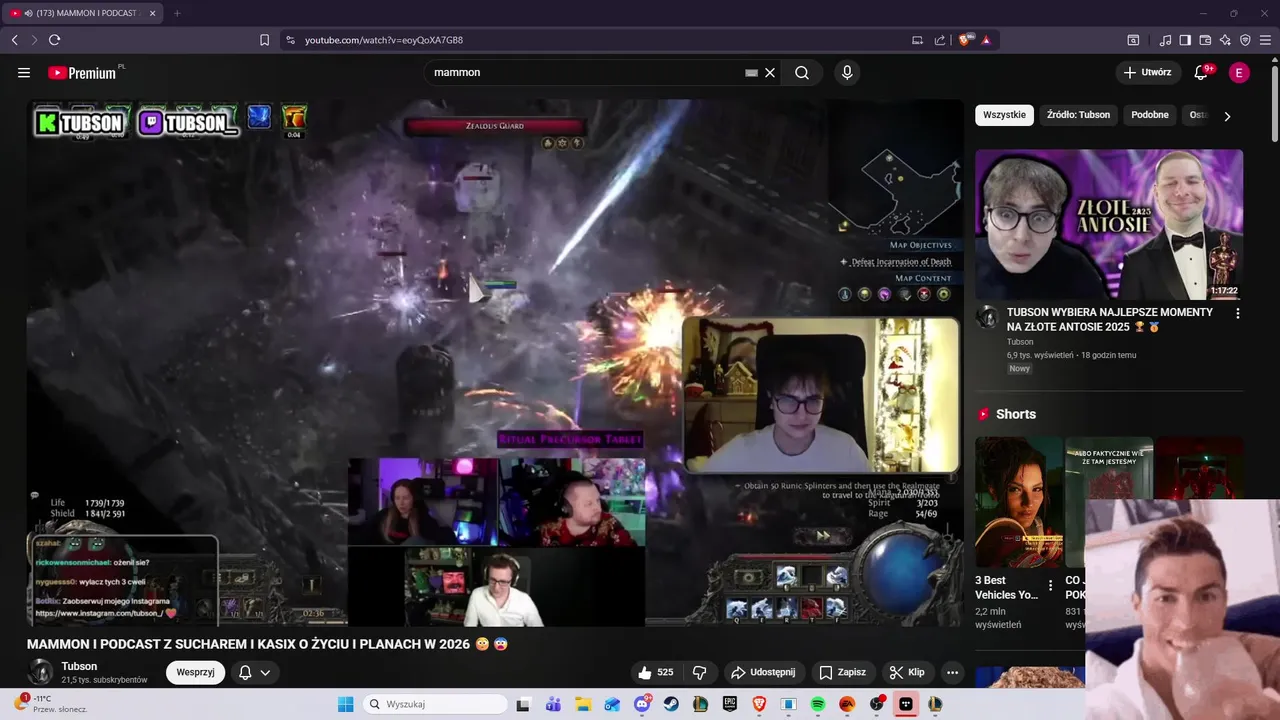Click the Udostępnij share button
The width and height of the screenshot is (1280, 720).
point(763,673)
